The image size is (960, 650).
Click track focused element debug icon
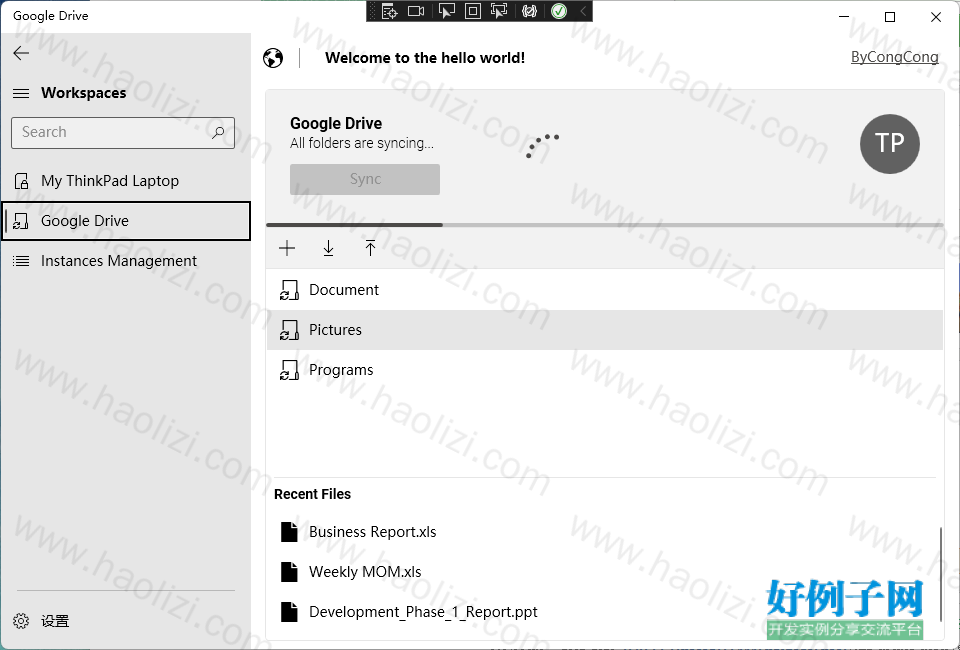pos(500,11)
